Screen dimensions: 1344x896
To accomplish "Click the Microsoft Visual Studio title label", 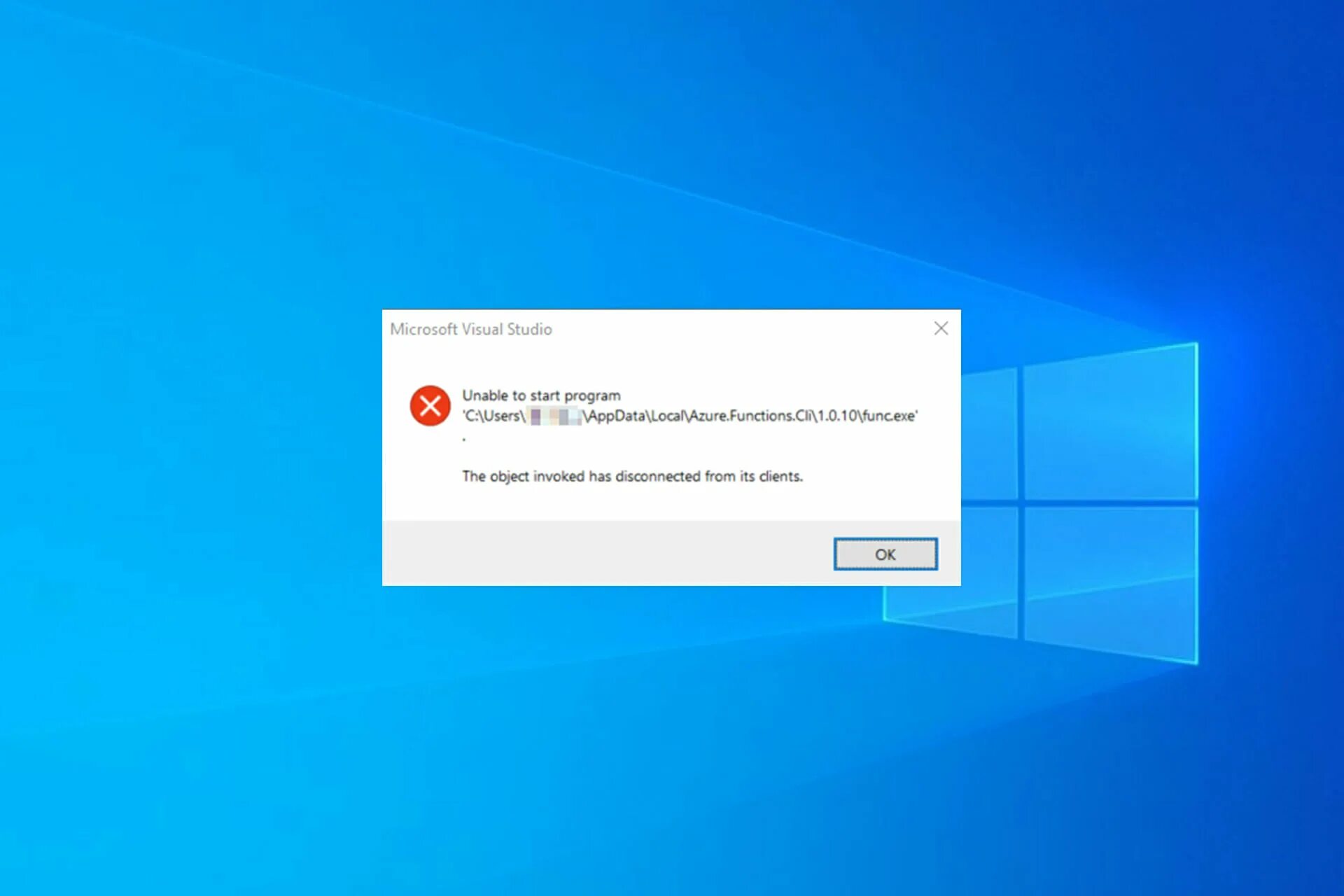I will coord(472,327).
